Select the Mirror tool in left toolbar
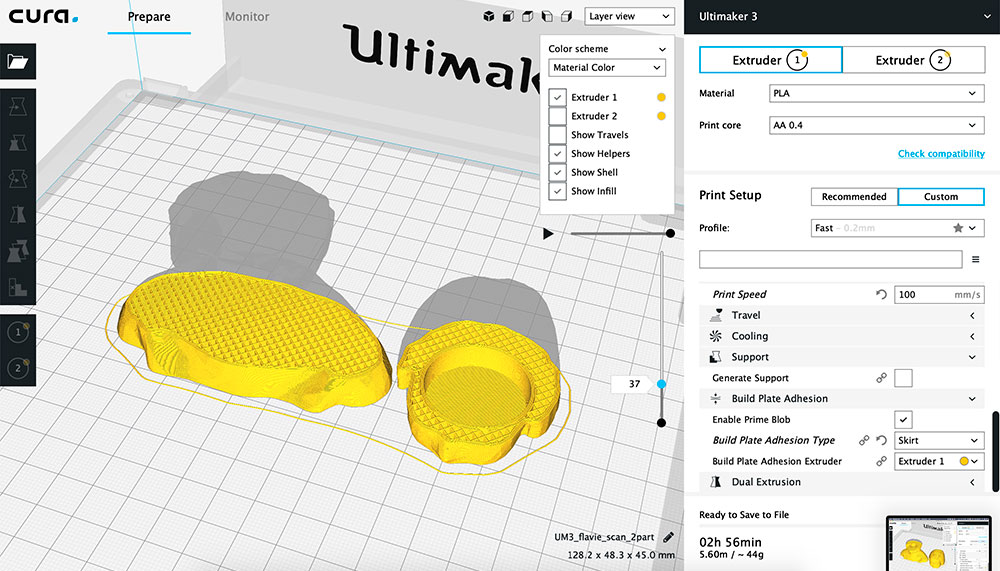The image size is (1000, 571). (x=18, y=215)
